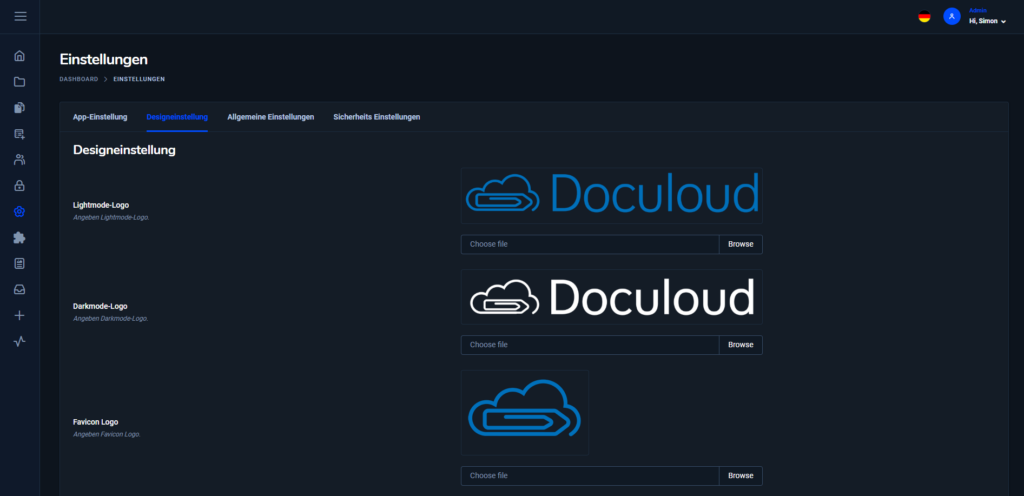Open the activity pulse sidebar icon

20,341
